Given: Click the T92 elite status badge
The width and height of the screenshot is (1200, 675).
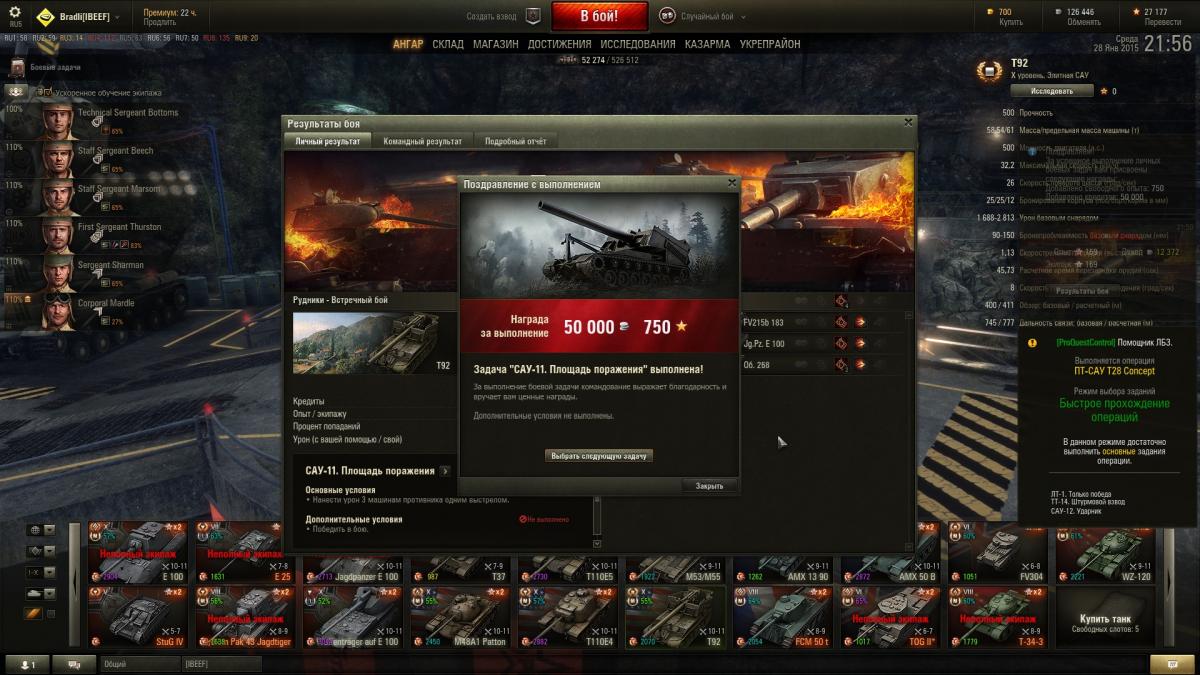Looking at the screenshot, I should 991,72.
